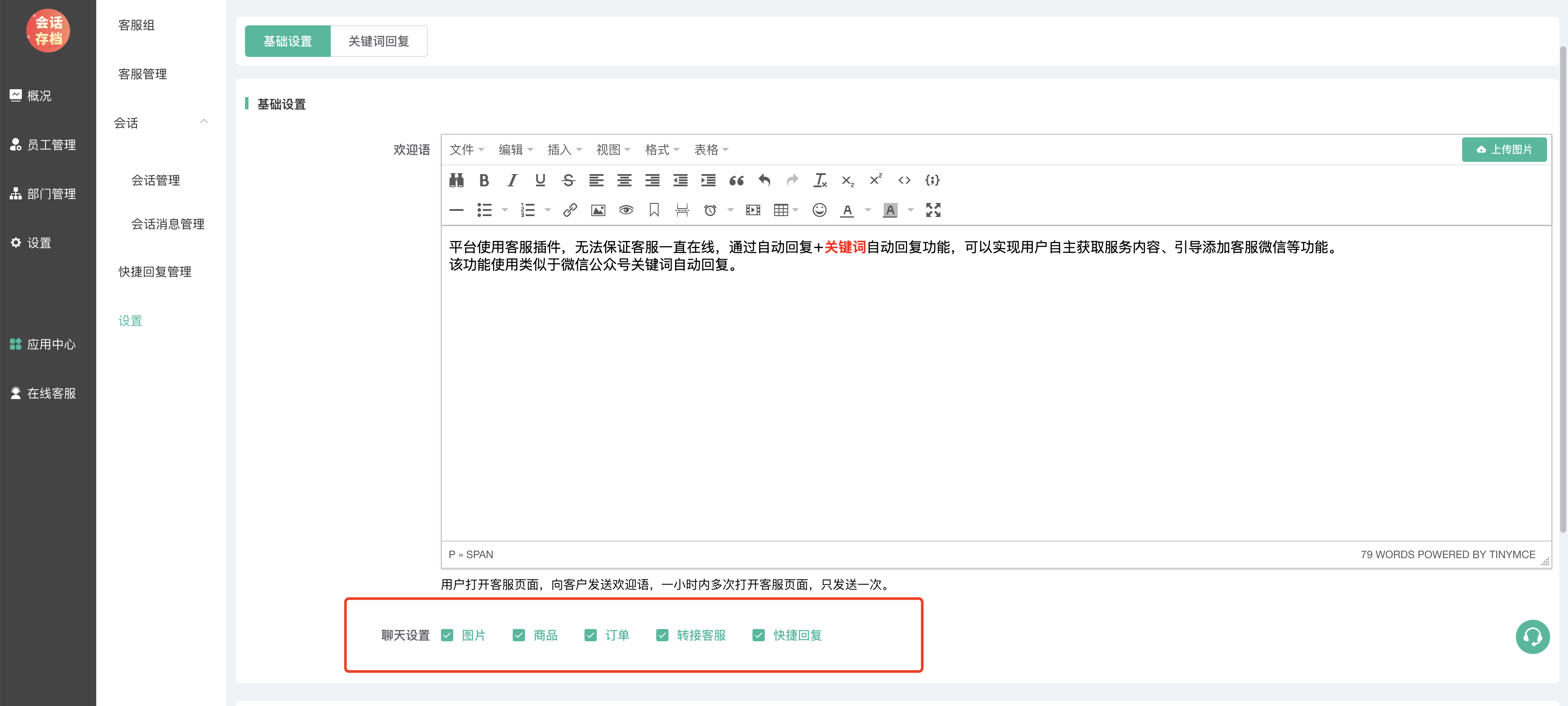
Task: Switch editor to fullscreen mode
Action: click(932, 210)
